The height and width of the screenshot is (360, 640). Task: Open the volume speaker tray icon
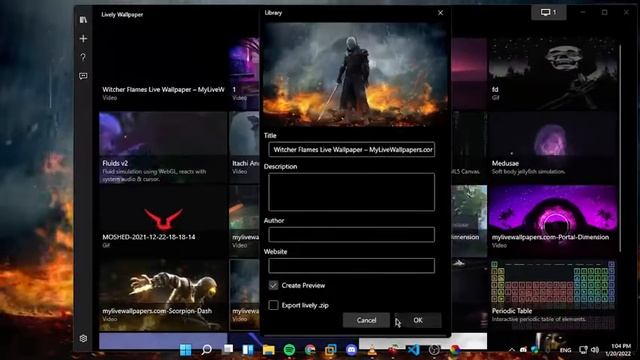coord(595,350)
